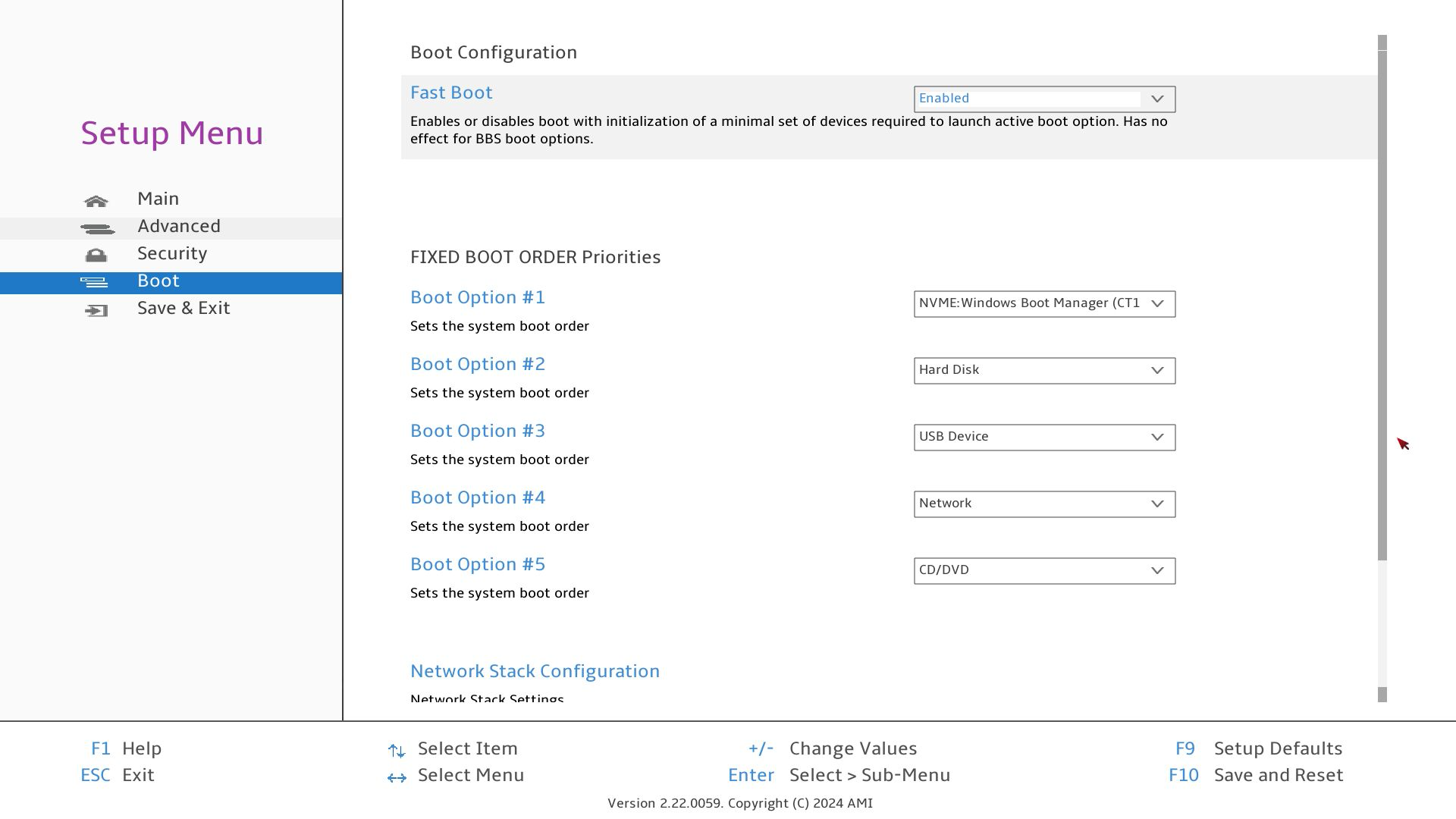This screenshot has width=1456, height=819.
Task: Expand the Boot Option #1 dropdown
Action: 1043,304
